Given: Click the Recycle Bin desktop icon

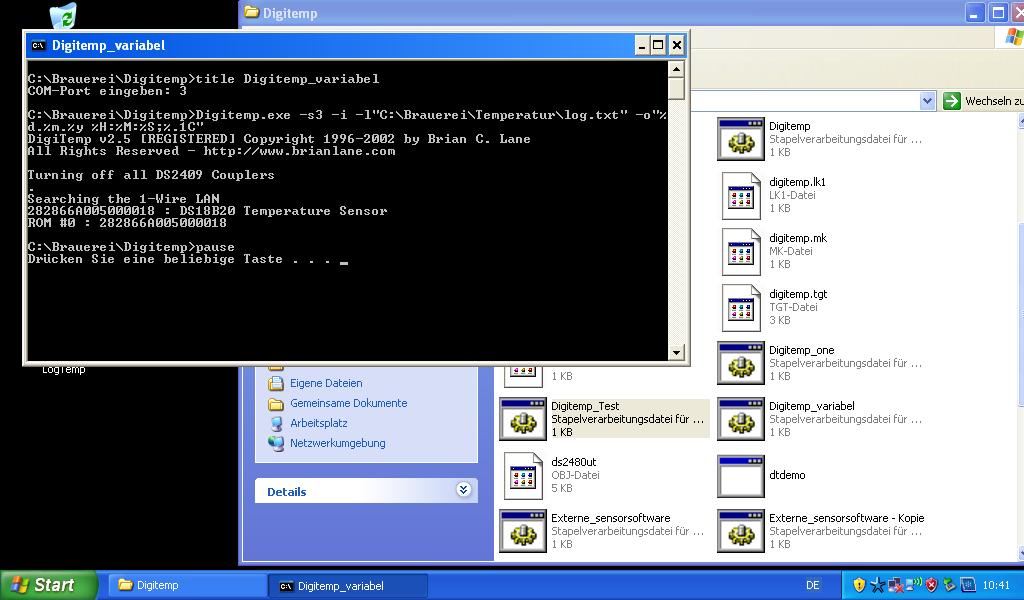Looking at the screenshot, I should coord(62,16).
